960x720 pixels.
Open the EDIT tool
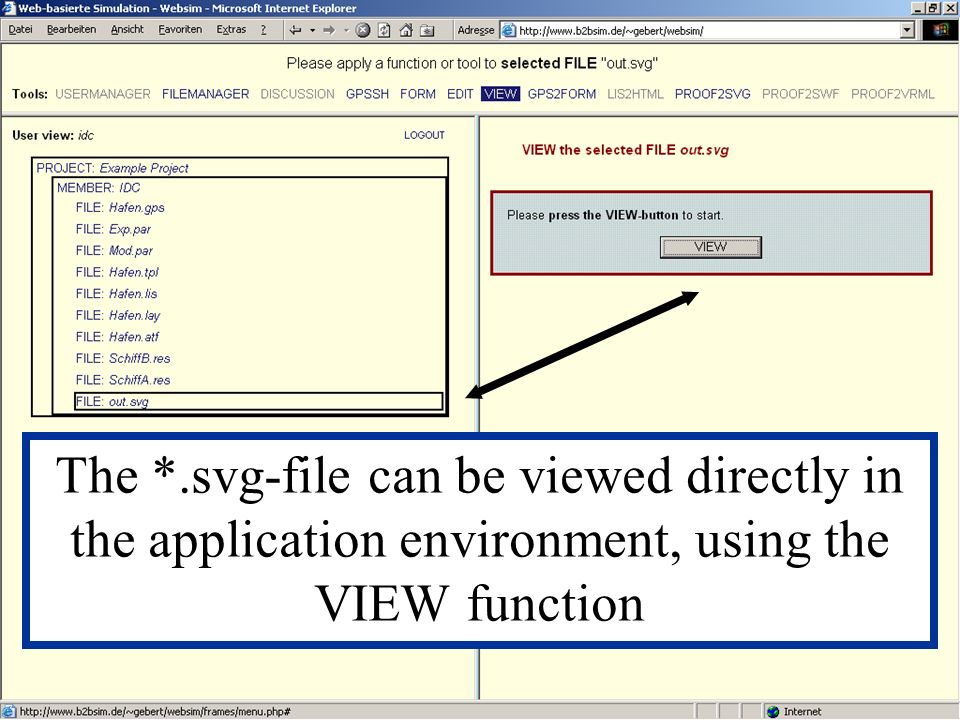[460, 94]
